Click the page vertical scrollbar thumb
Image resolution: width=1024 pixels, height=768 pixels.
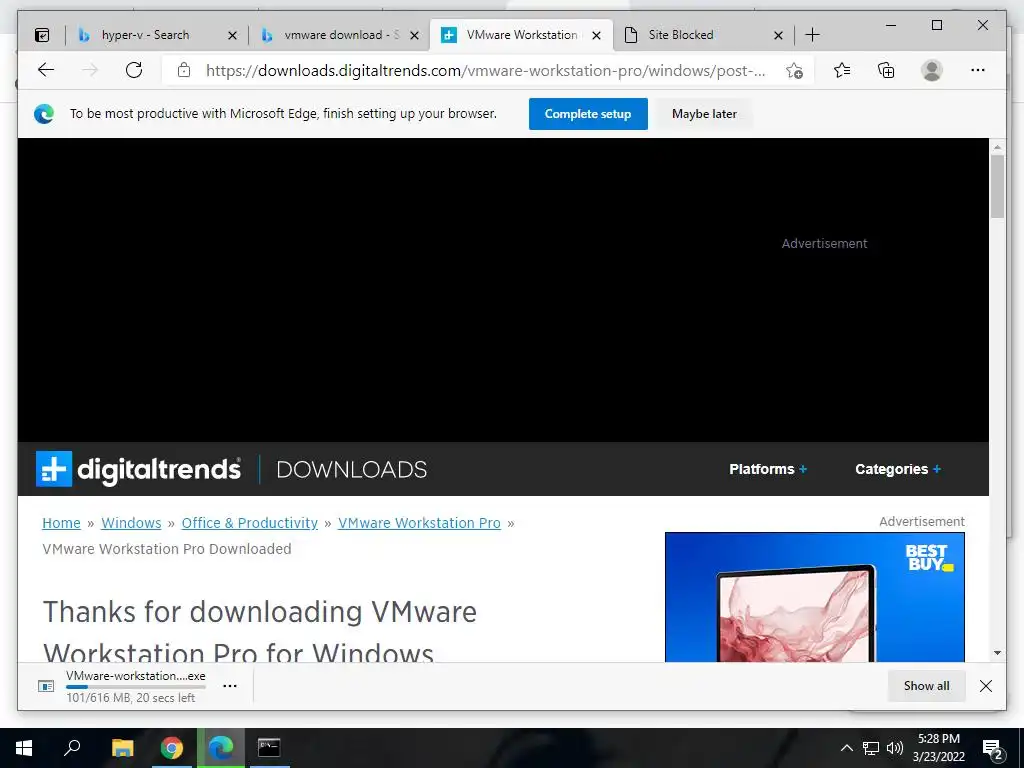click(997, 187)
